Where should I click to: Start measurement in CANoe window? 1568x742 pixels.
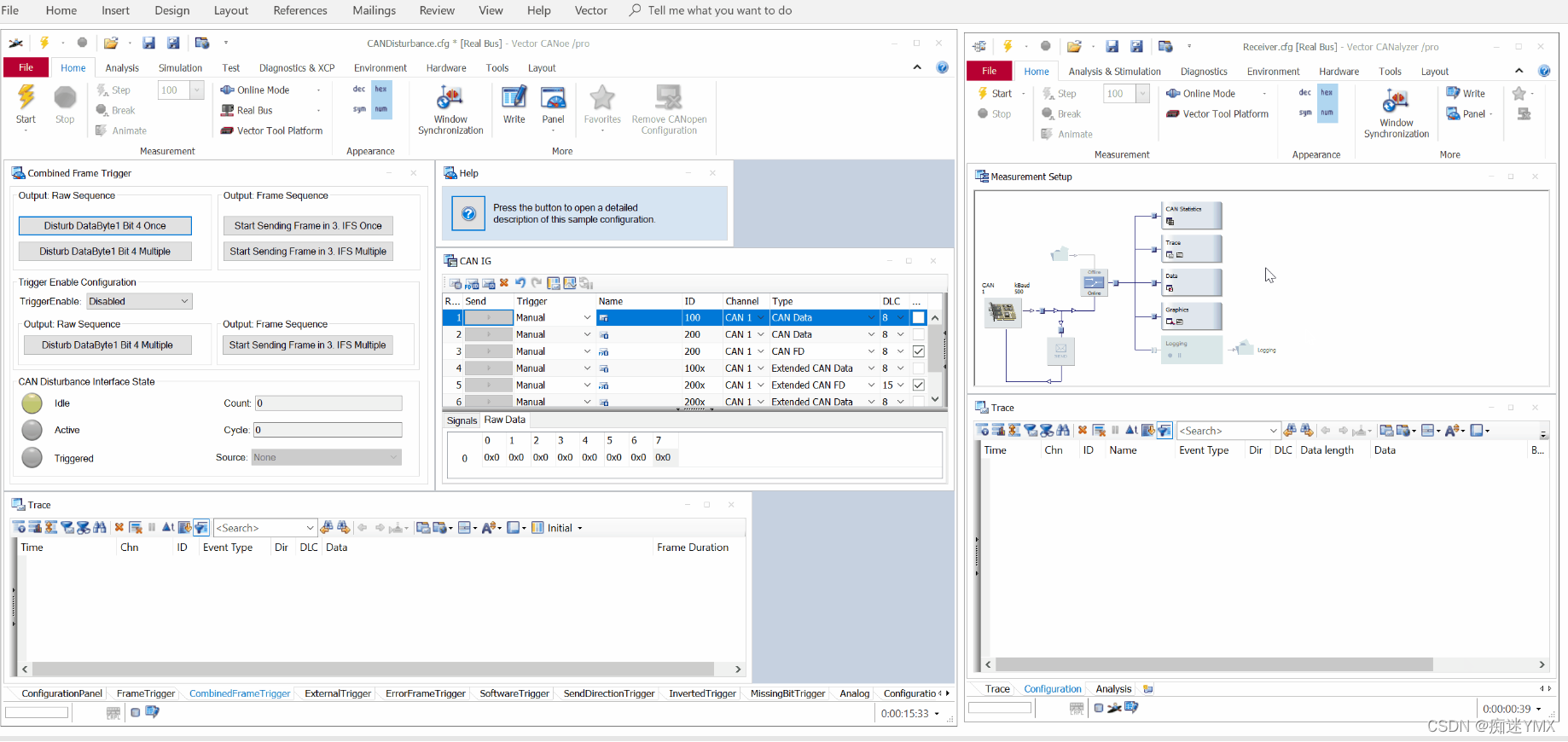(26, 104)
